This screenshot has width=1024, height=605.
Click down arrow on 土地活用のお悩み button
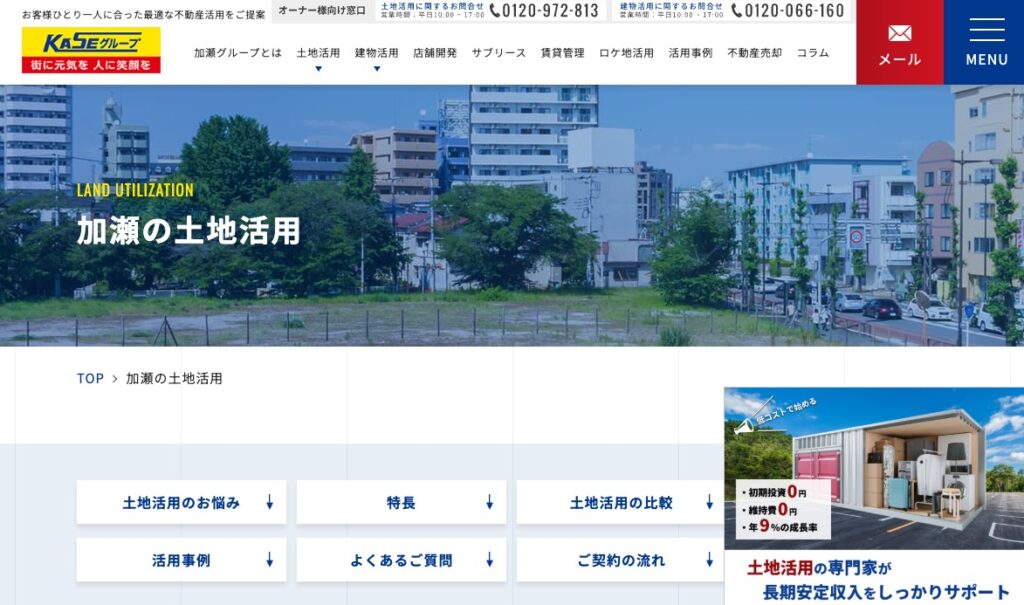[269, 502]
